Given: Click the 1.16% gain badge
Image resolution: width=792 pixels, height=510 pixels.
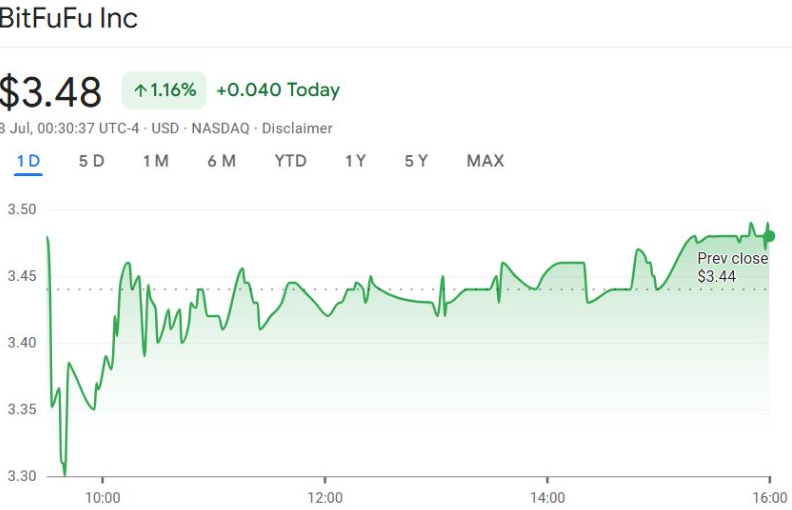Looking at the screenshot, I should coord(165,91).
